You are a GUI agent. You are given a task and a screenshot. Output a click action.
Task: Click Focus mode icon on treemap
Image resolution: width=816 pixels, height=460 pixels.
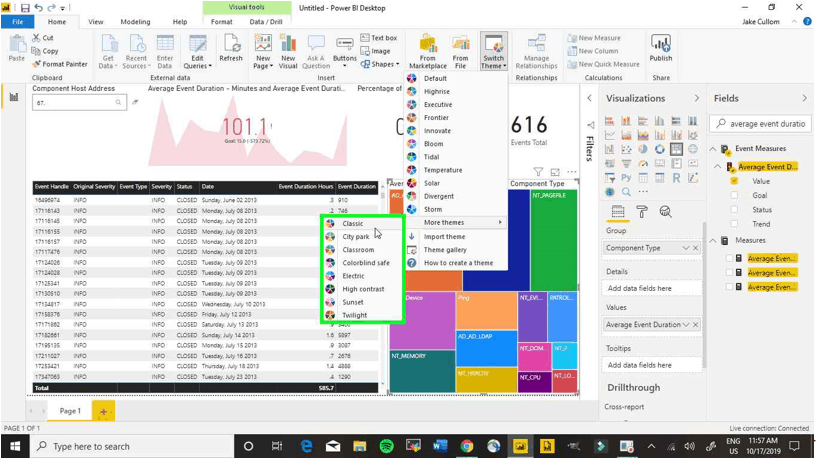click(555, 172)
